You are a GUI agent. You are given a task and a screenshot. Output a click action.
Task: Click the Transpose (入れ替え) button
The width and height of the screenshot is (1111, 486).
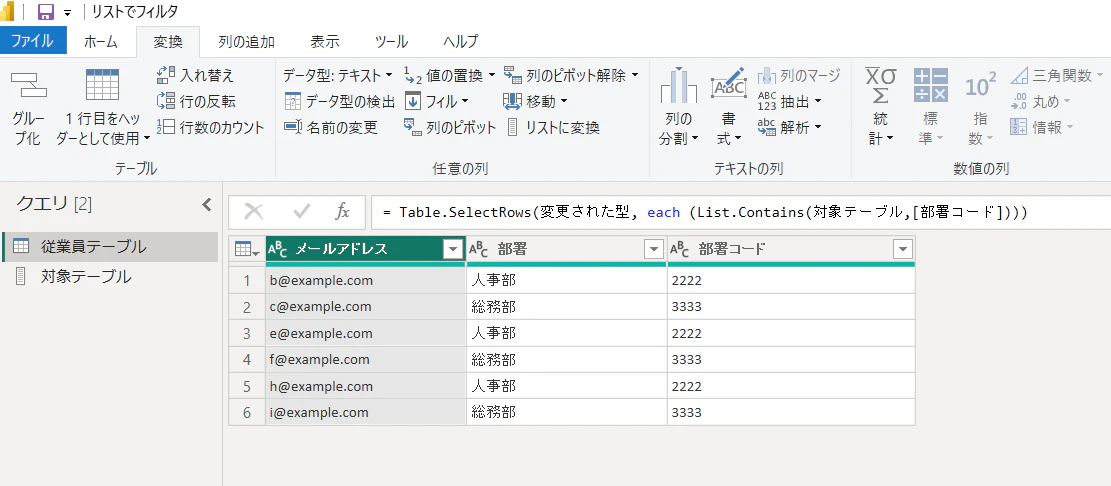(x=196, y=75)
